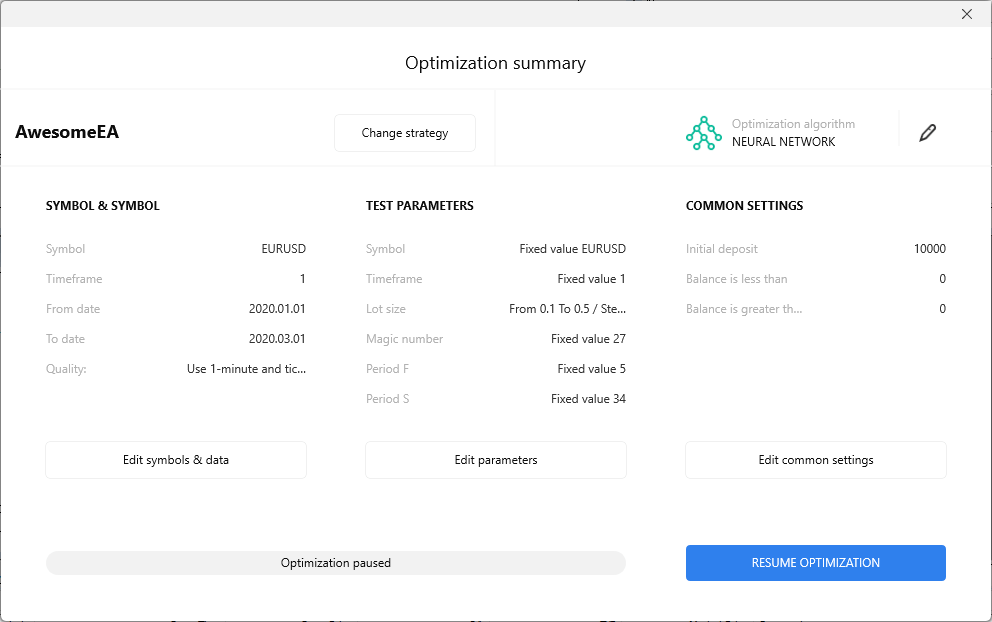This screenshot has width=992, height=622.
Task: Click the From date value 2020.01.01
Action: click(x=277, y=309)
